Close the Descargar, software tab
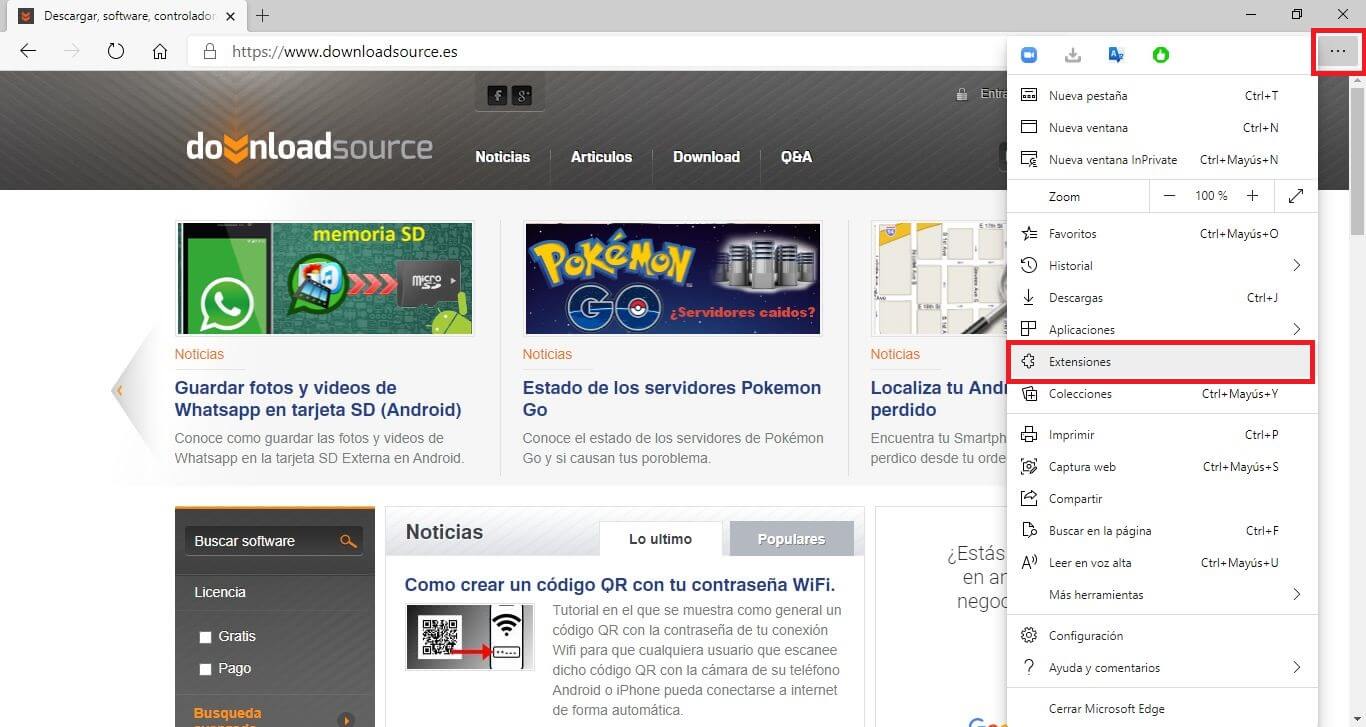Image resolution: width=1366 pixels, height=727 pixels. [229, 16]
